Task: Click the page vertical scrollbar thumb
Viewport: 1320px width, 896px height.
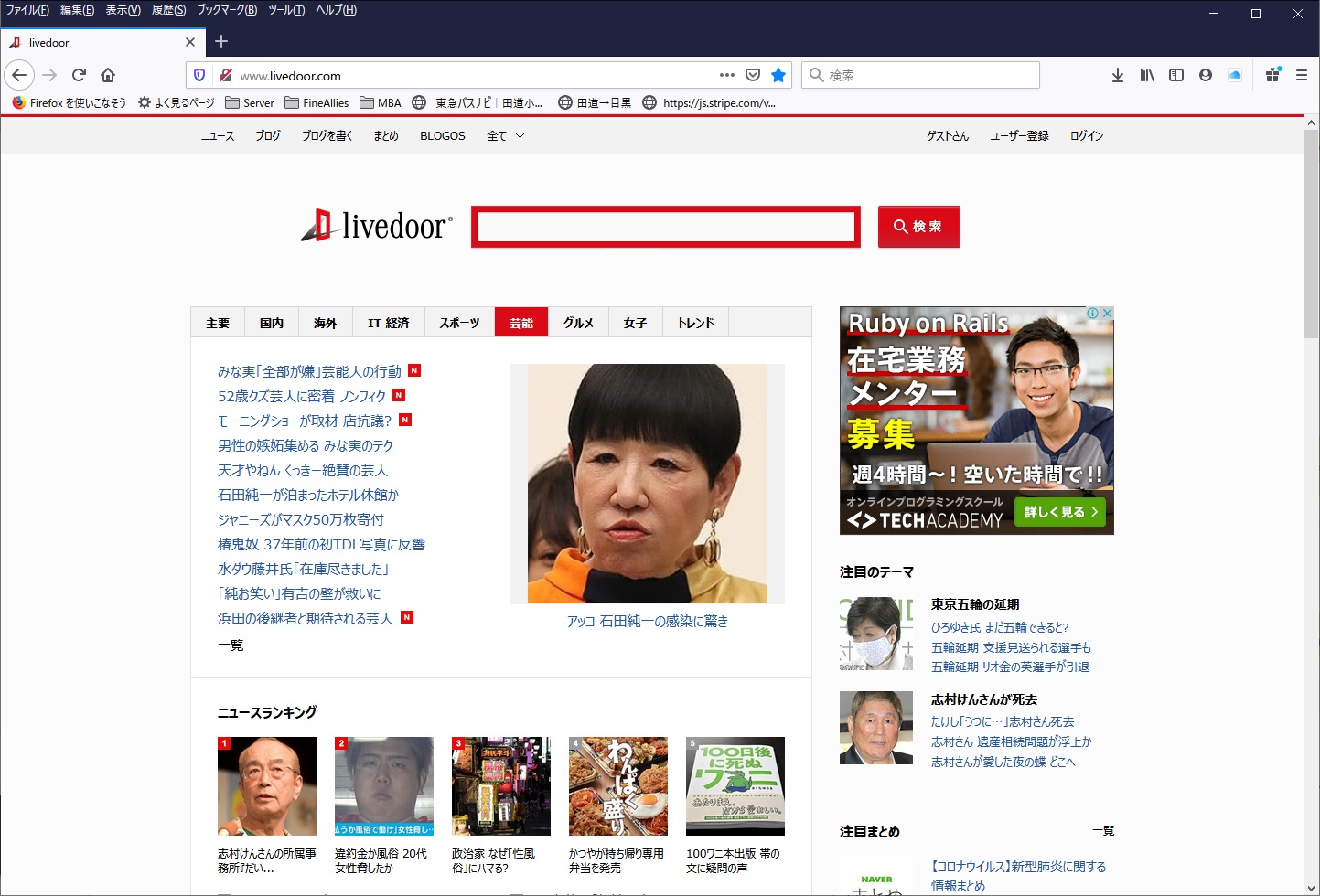Action: [1311, 234]
